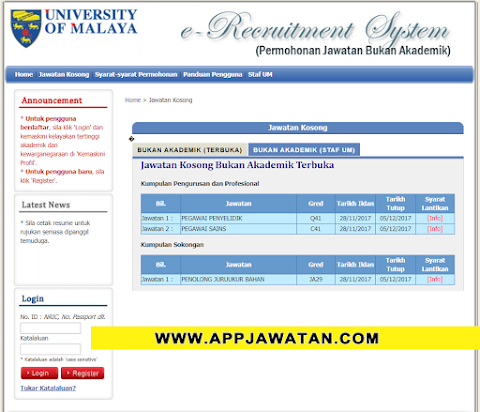Click Kumpulan Pengurusan dan Profesional heading
Screen dimensions: 480x412
(x=200, y=184)
